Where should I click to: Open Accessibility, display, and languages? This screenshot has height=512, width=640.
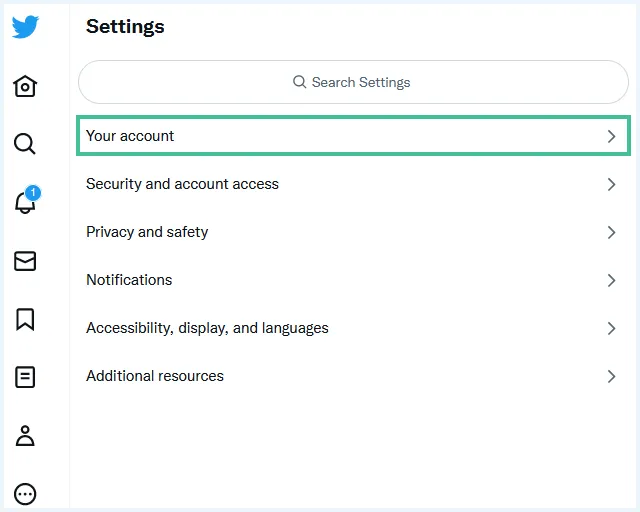(x=353, y=328)
